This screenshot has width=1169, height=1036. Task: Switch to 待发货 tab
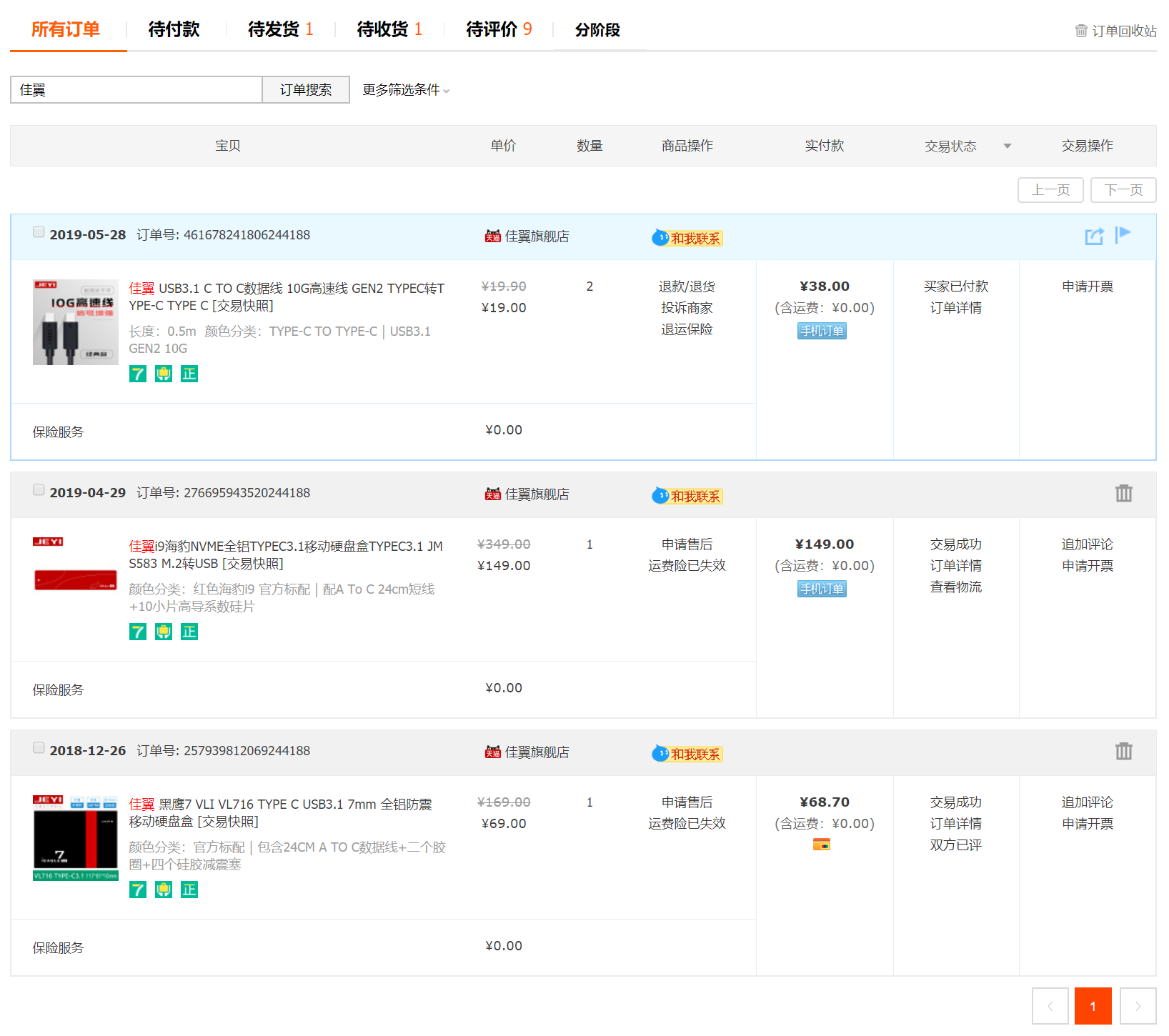pyautogui.click(x=280, y=29)
